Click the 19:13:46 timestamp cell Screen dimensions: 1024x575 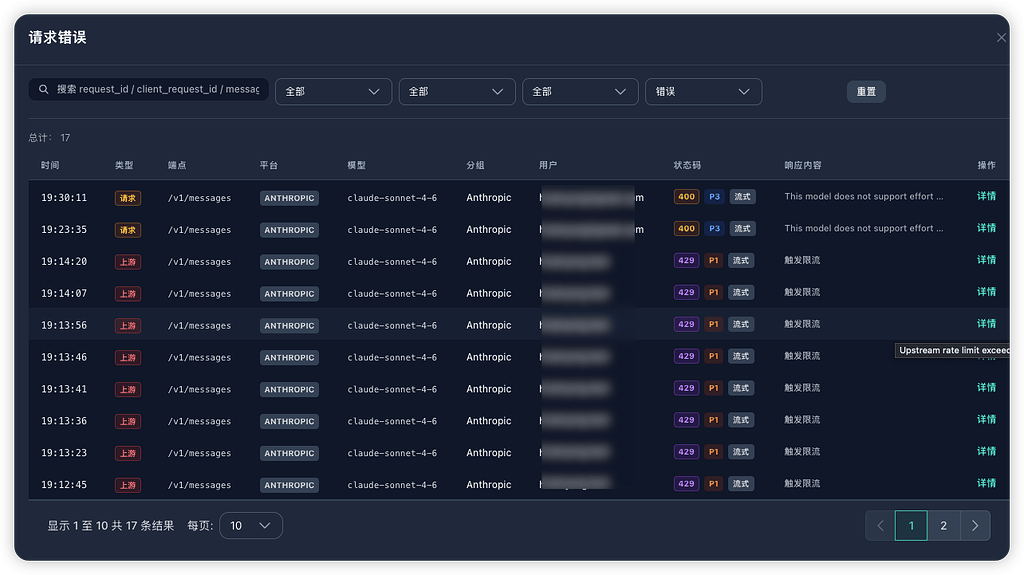click(64, 357)
